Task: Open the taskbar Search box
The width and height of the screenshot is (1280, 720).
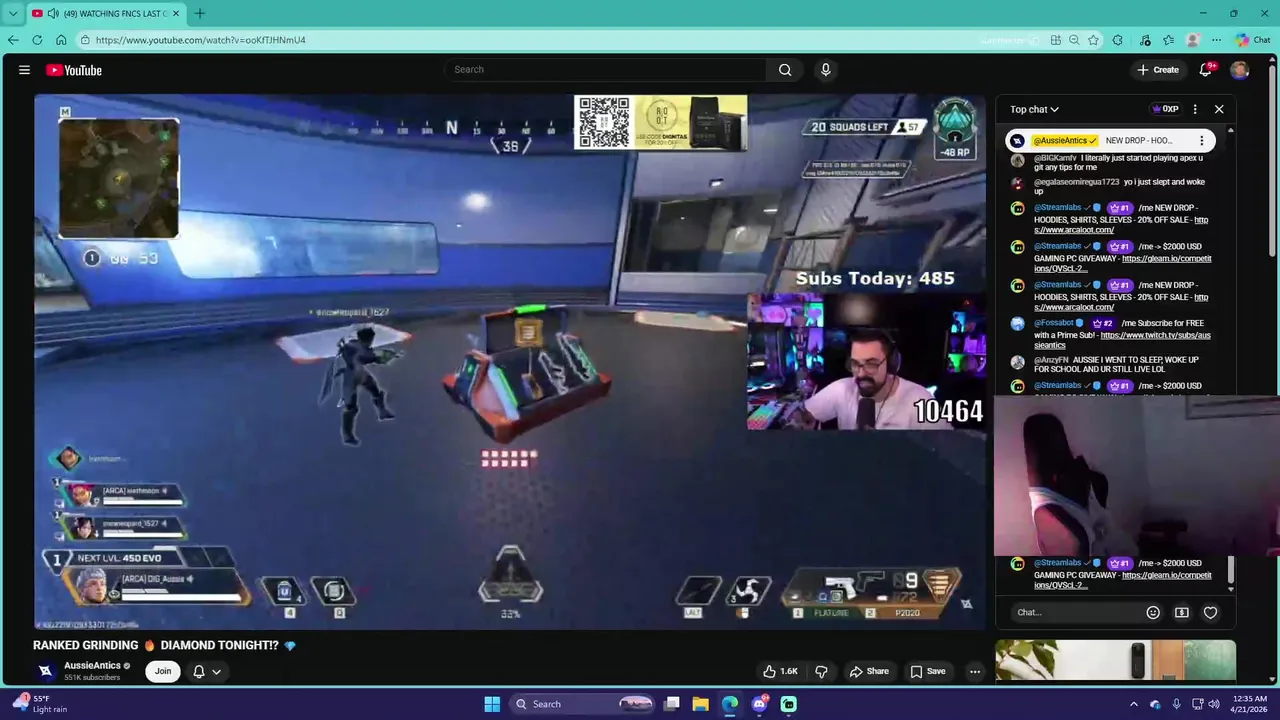Action: point(584,704)
